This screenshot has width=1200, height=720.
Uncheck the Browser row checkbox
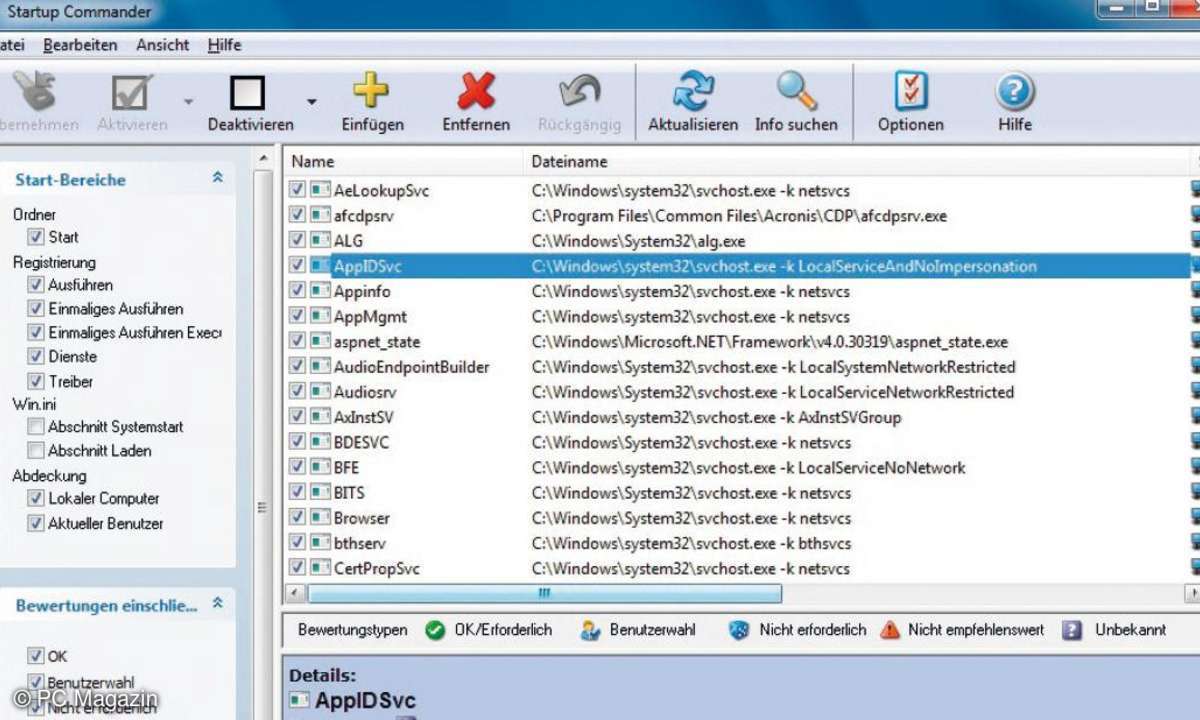click(x=297, y=518)
